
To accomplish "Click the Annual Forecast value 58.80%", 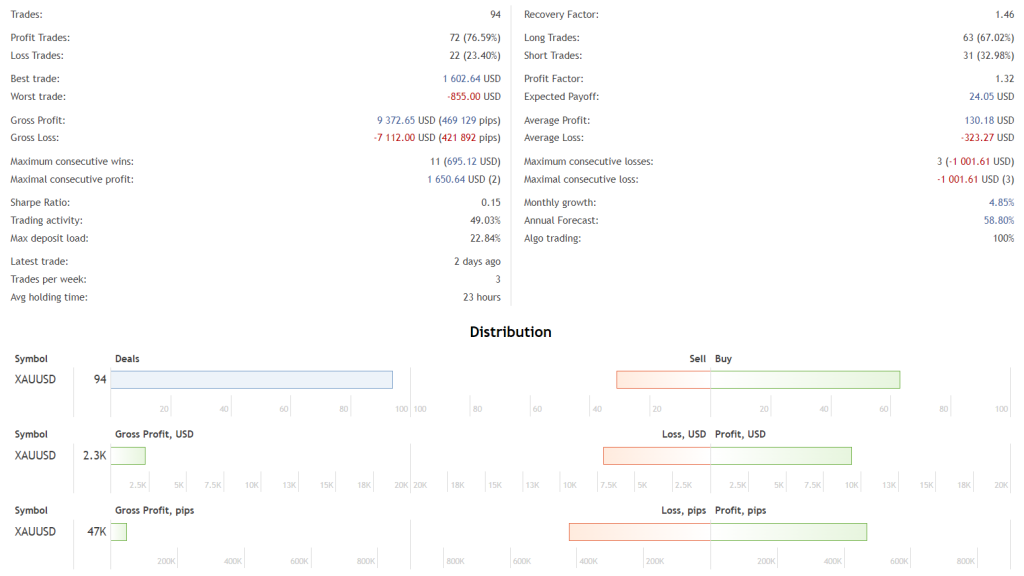I will (x=999, y=220).
